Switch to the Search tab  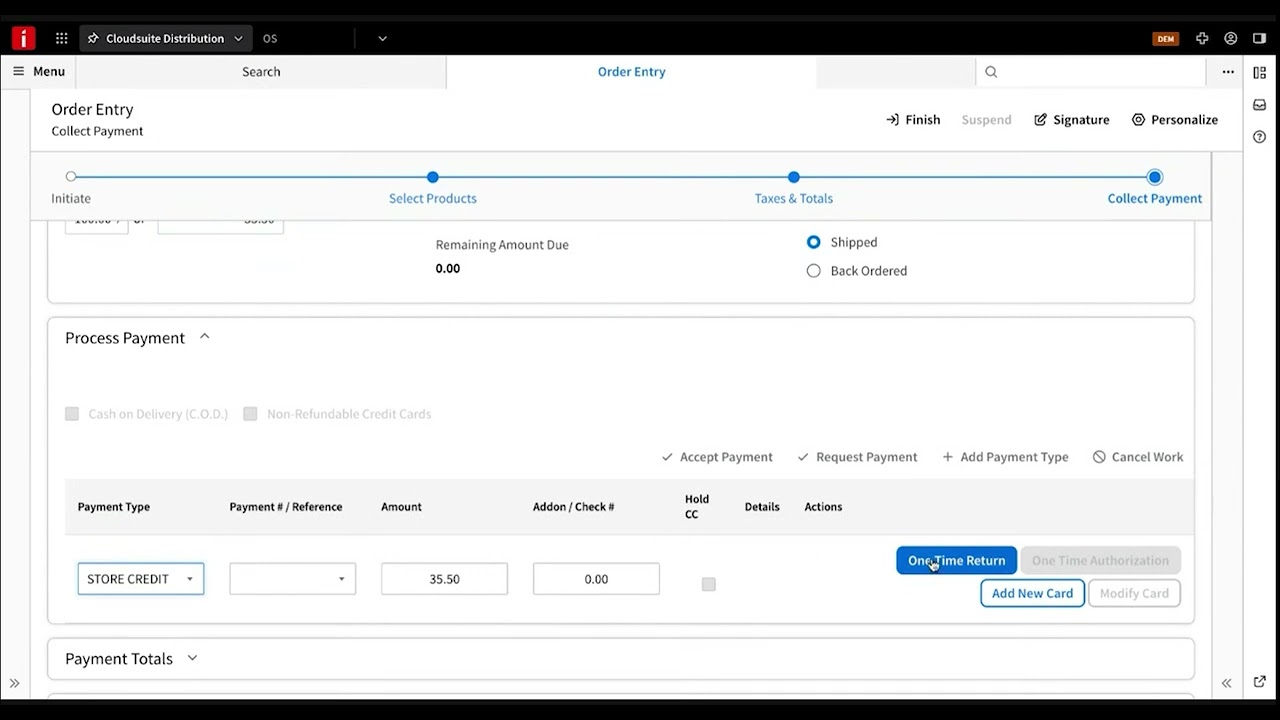click(x=261, y=71)
